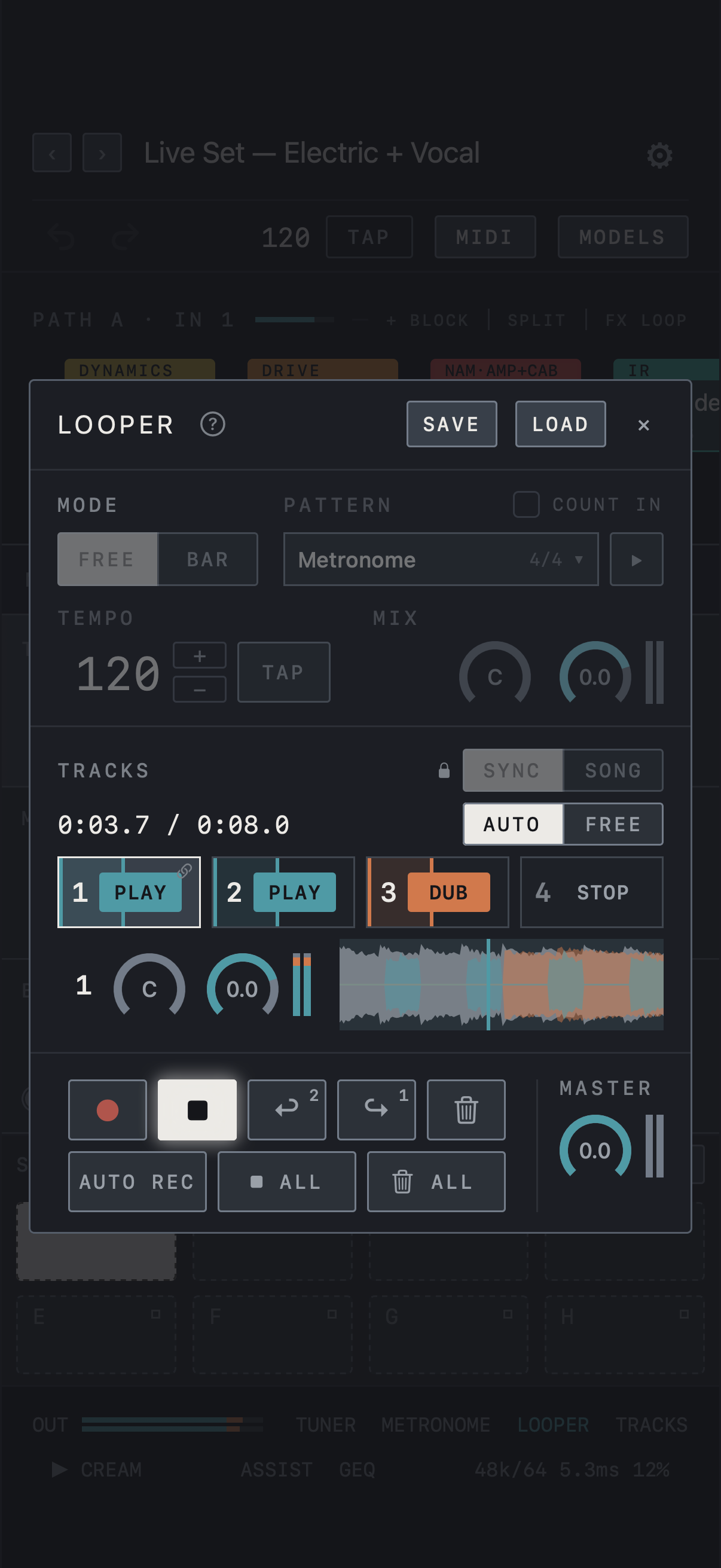Select AUTO track mode
The height and width of the screenshot is (1568, 721).
(x=513, y=824)
